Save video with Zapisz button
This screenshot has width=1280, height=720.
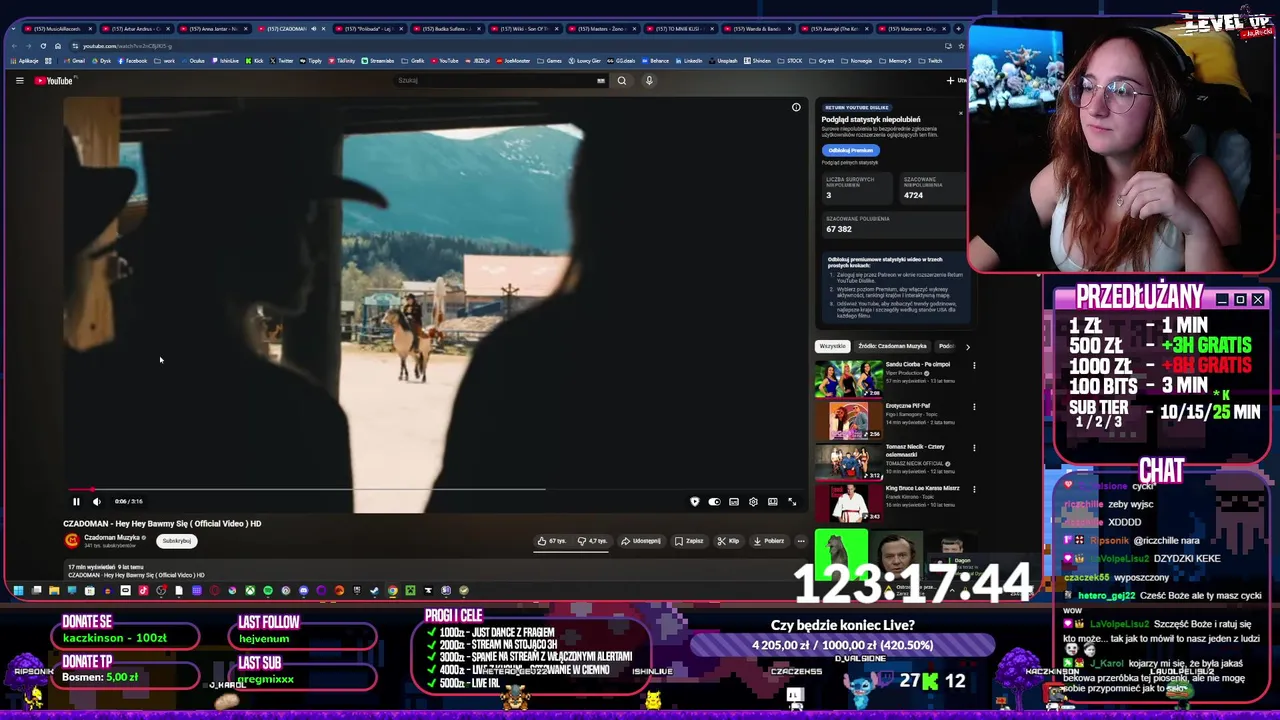689,541
